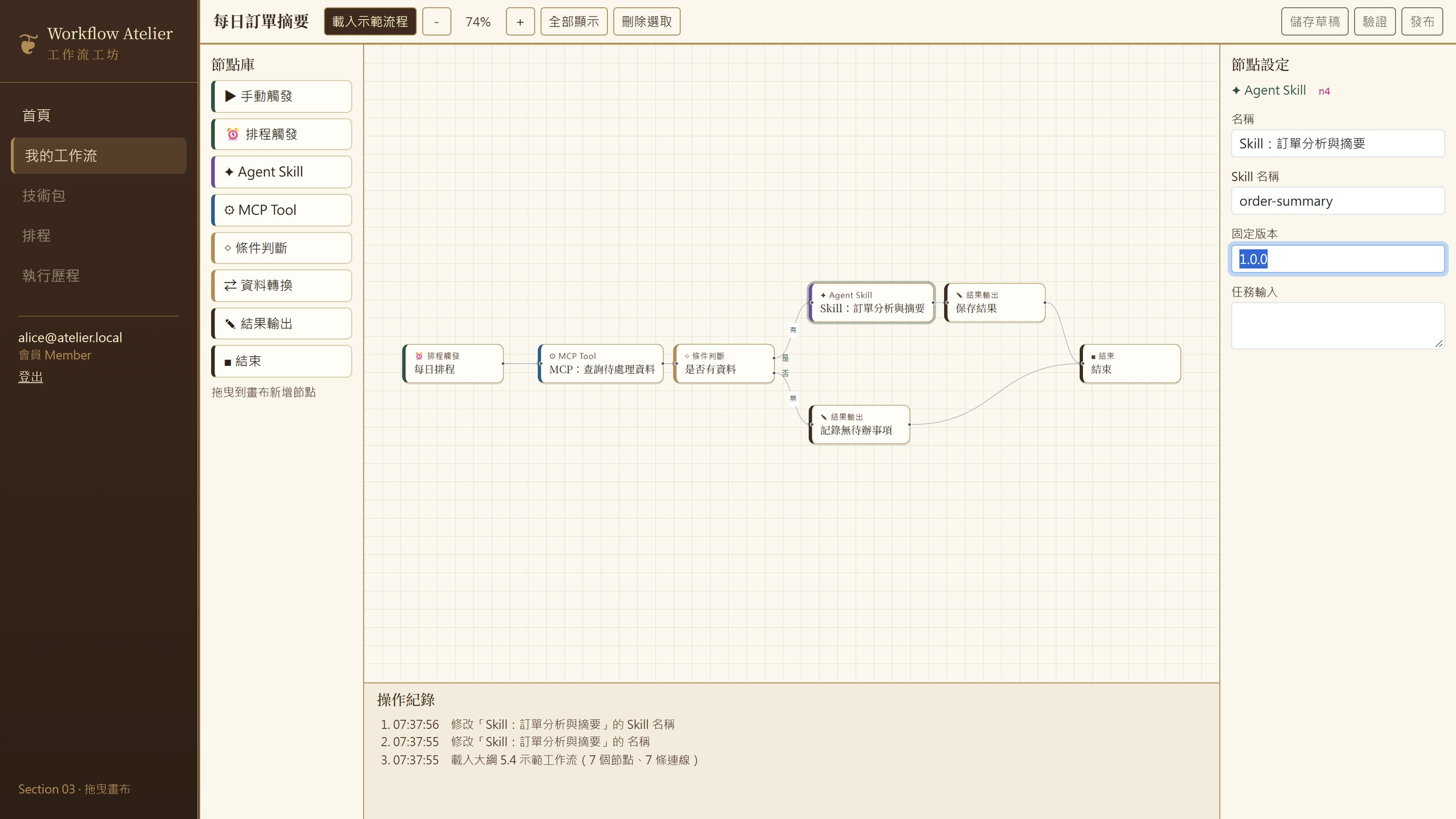This screenshot has height=819, width=1456.
Task: Focus the 固定版本 input field
Action: (x=1337, y=260)
